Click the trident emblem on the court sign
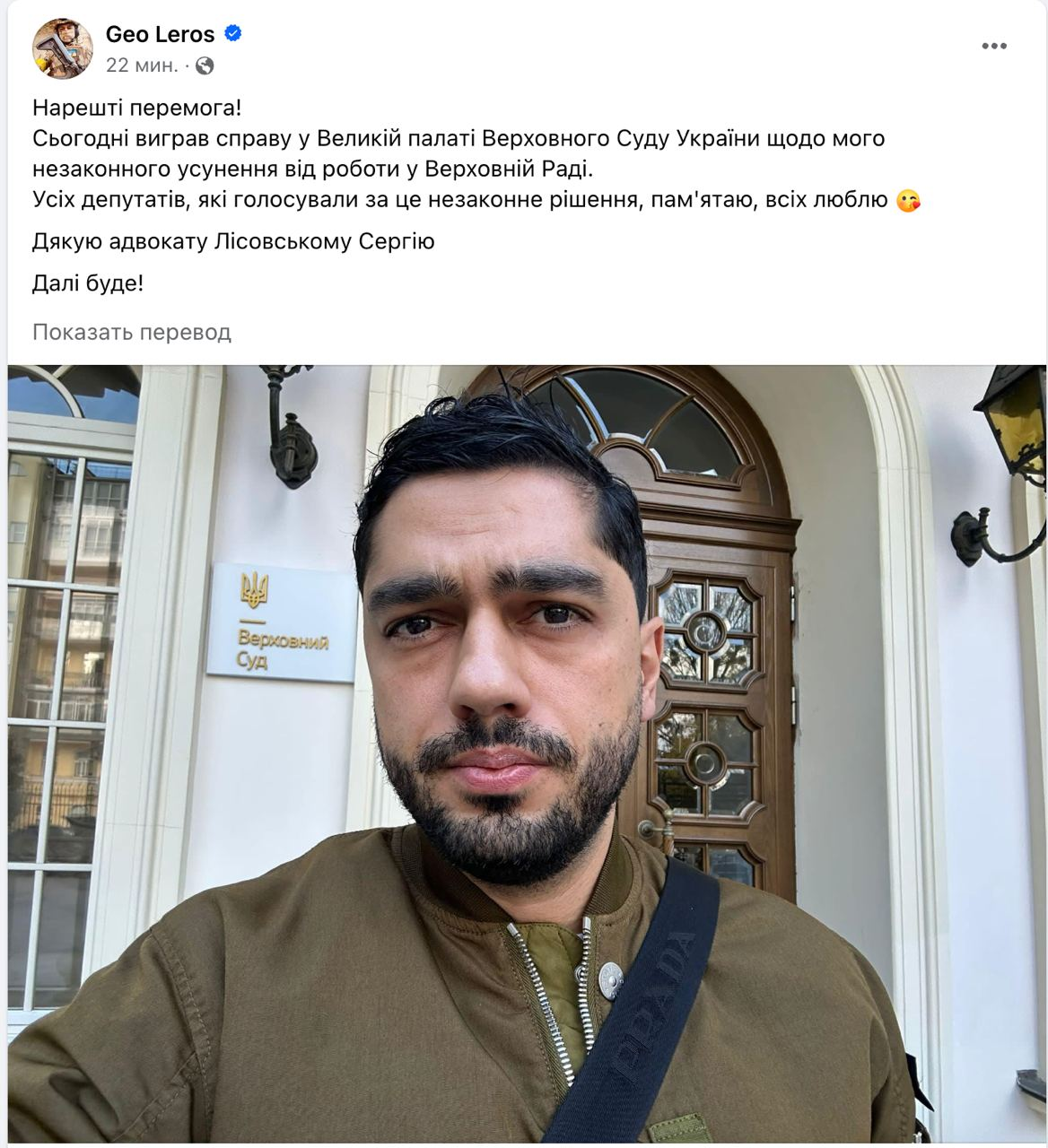Image resolution: width=1048 pixels, height=1148 pixels. coord(255,589)
